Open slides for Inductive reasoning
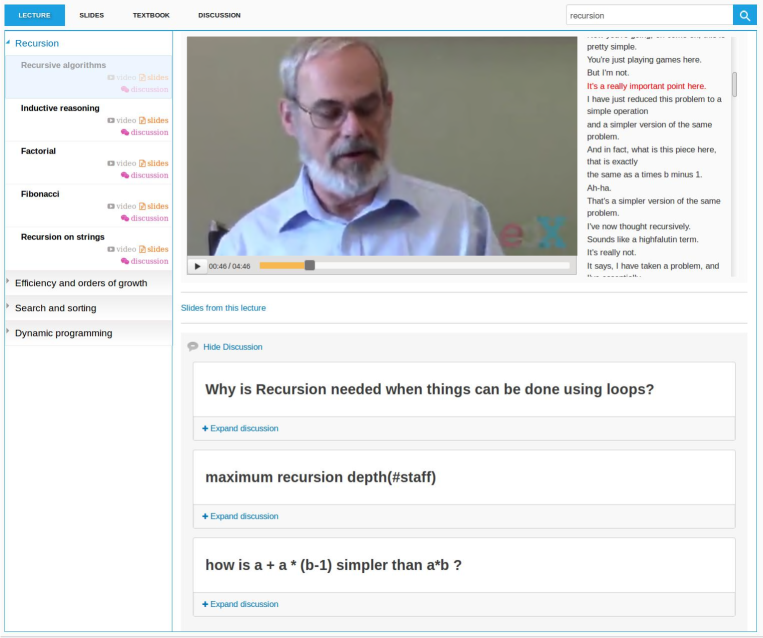 [x=154, y=120]
